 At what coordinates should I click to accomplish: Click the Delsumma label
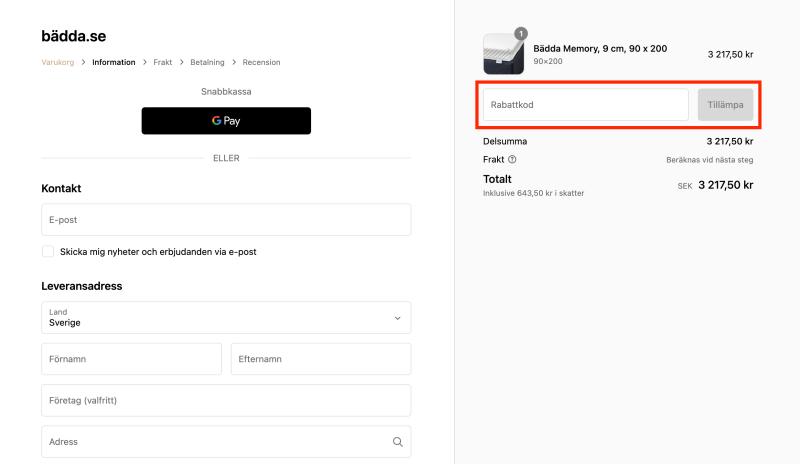pos(505,141)
